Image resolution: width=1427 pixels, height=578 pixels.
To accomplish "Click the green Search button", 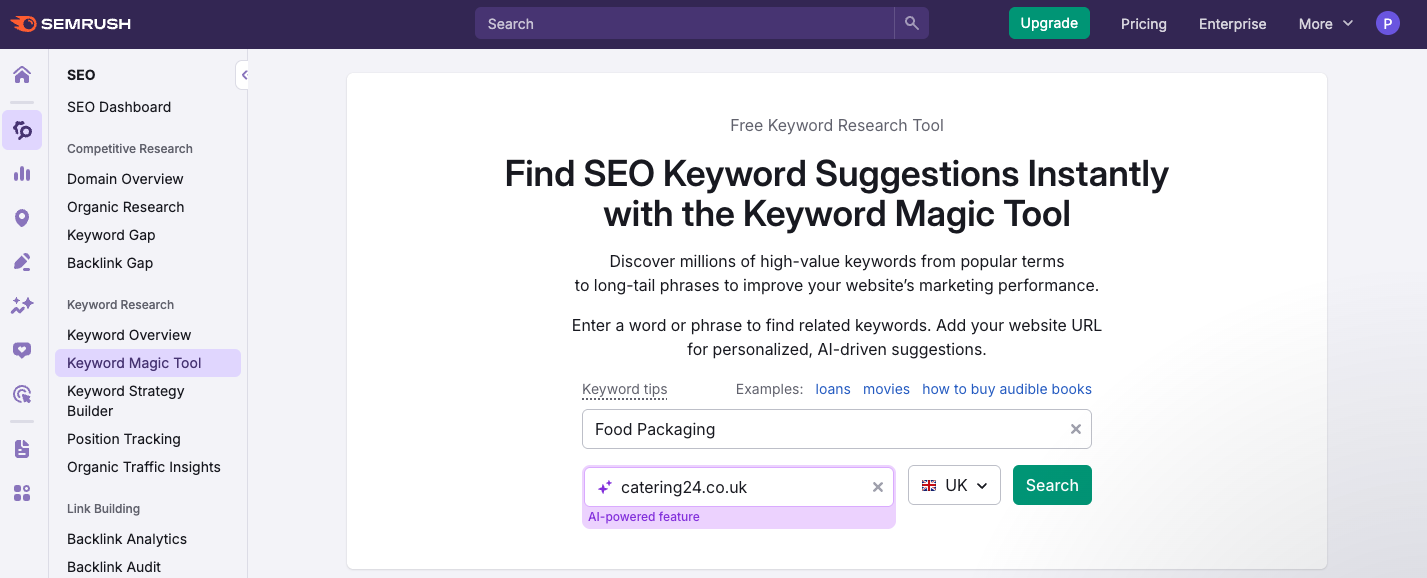I will pyautogui.click(x=1052, y=485).
